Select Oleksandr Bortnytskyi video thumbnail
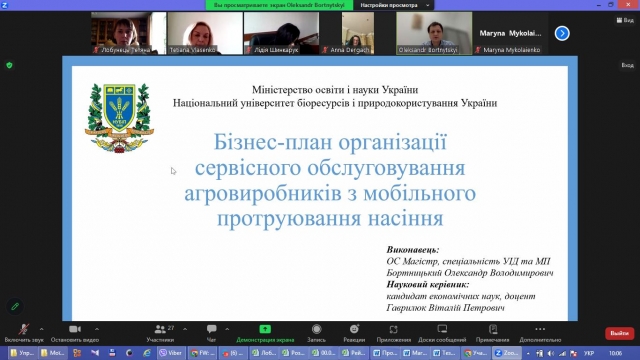The image size is (640, 360). pyautogui.click(x=434, y=33)
